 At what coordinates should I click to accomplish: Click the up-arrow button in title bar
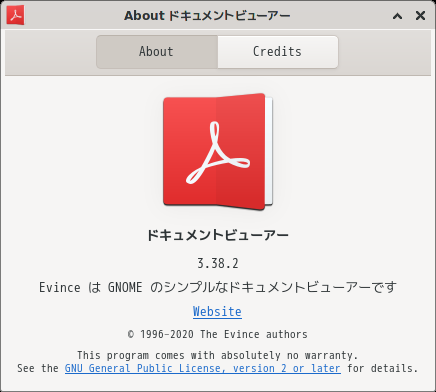click(x=397, y=16)
